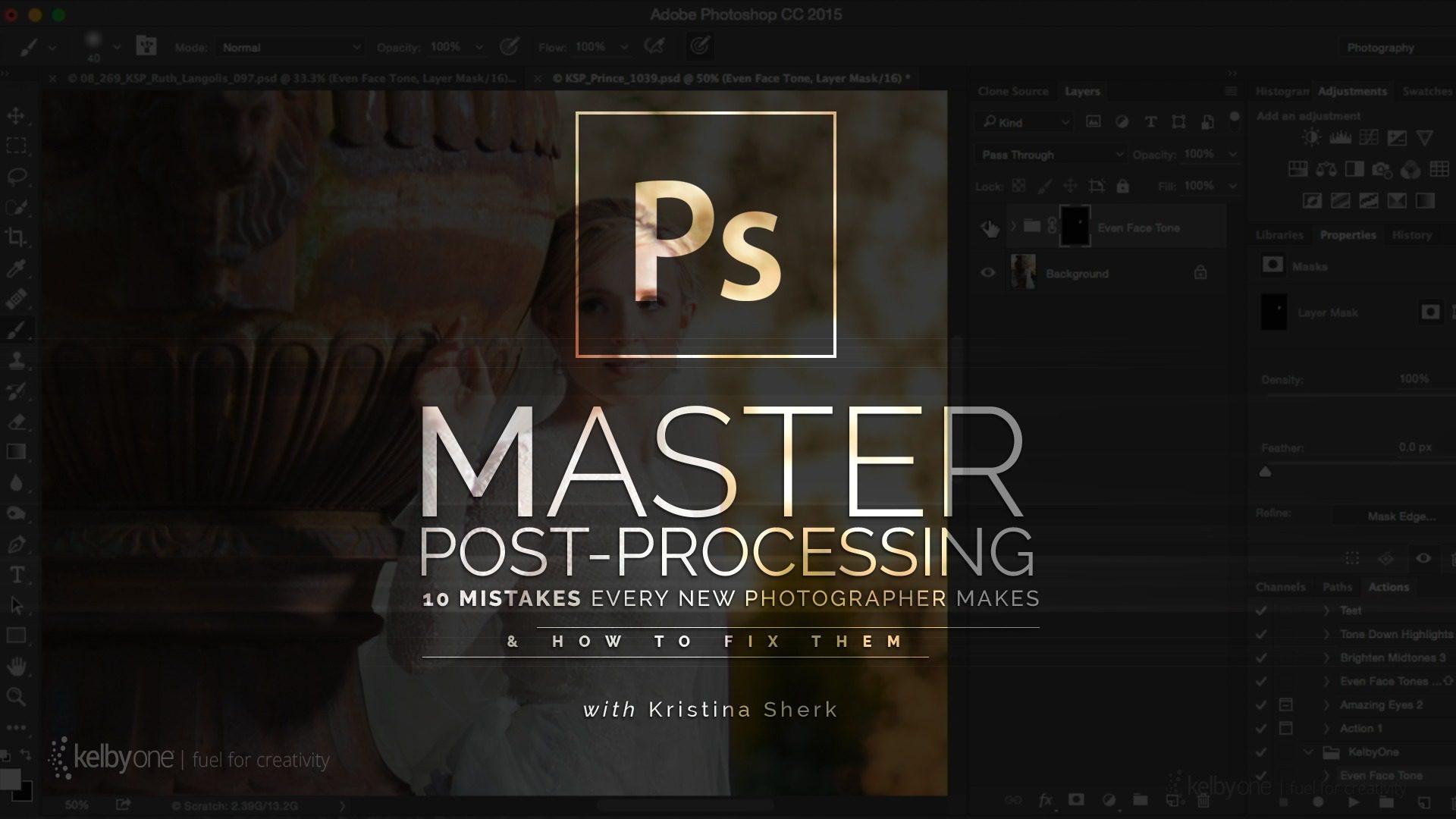Add a Gradient Map adjustment
The image size is (1456, 819).
click(x=1425, y=200)
